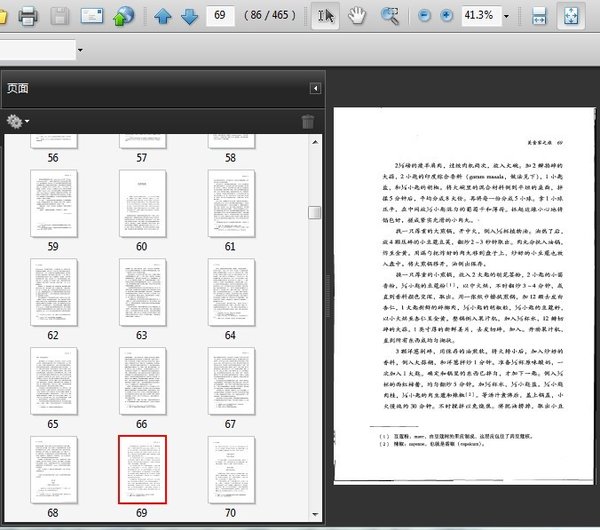Go to next page with down arrow
The image size is (600, 530).
coord(188,16)
